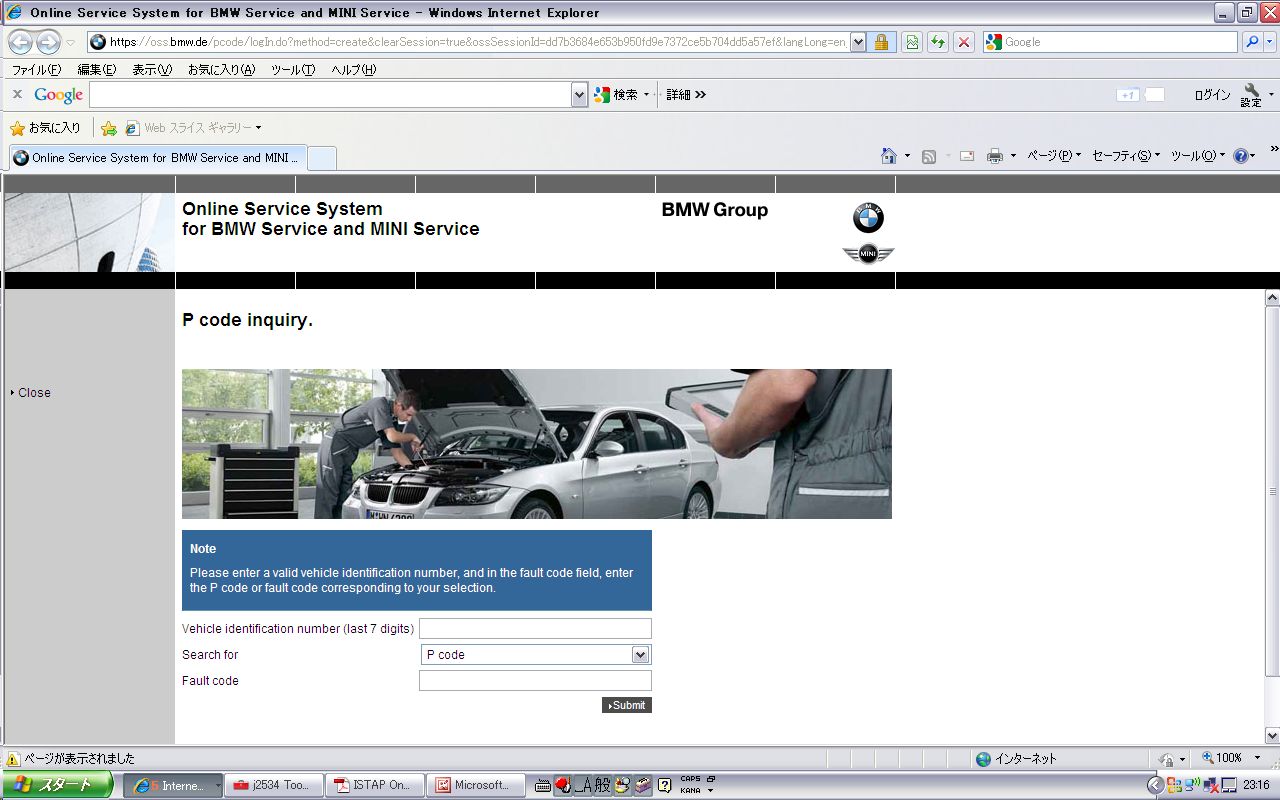Click the status bar warning icon

pyautogui.click(x=14, y=759)
